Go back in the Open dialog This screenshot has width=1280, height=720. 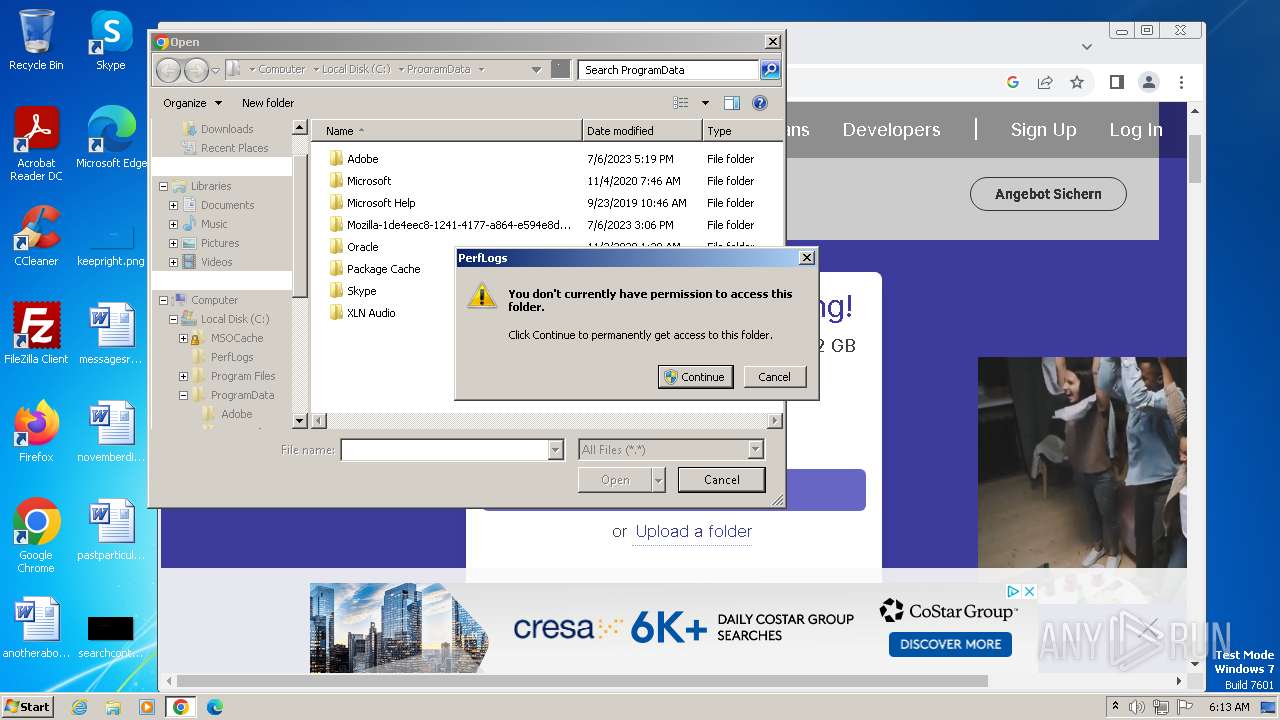[x=168, y=70]
